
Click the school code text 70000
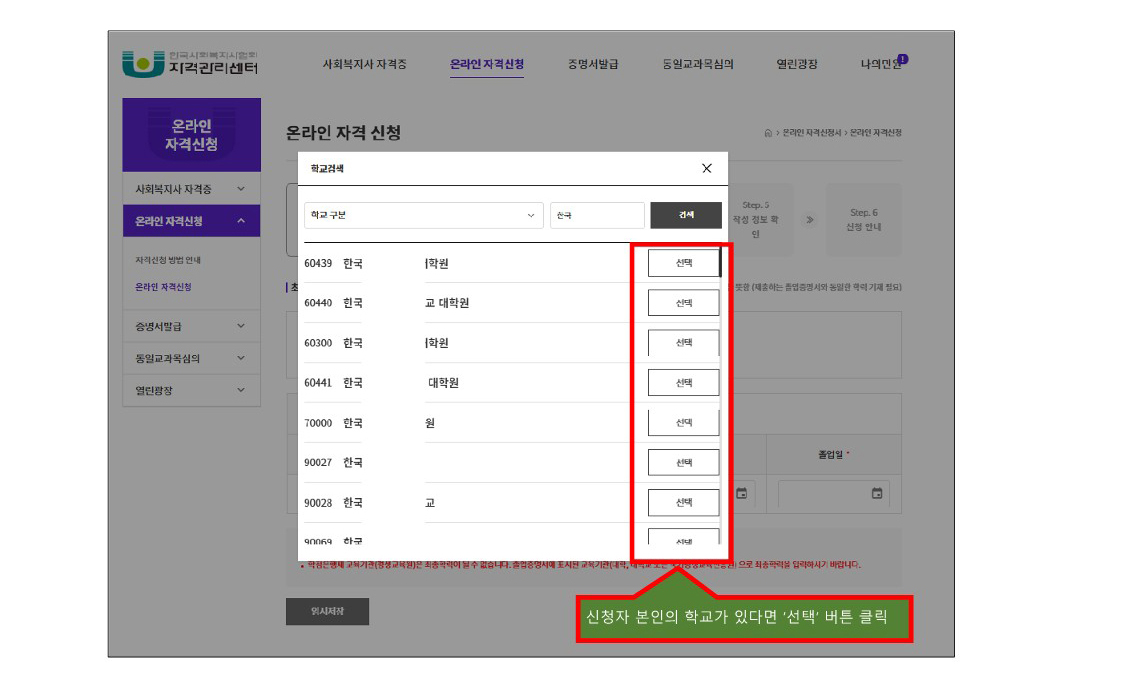tap(318, 423)
